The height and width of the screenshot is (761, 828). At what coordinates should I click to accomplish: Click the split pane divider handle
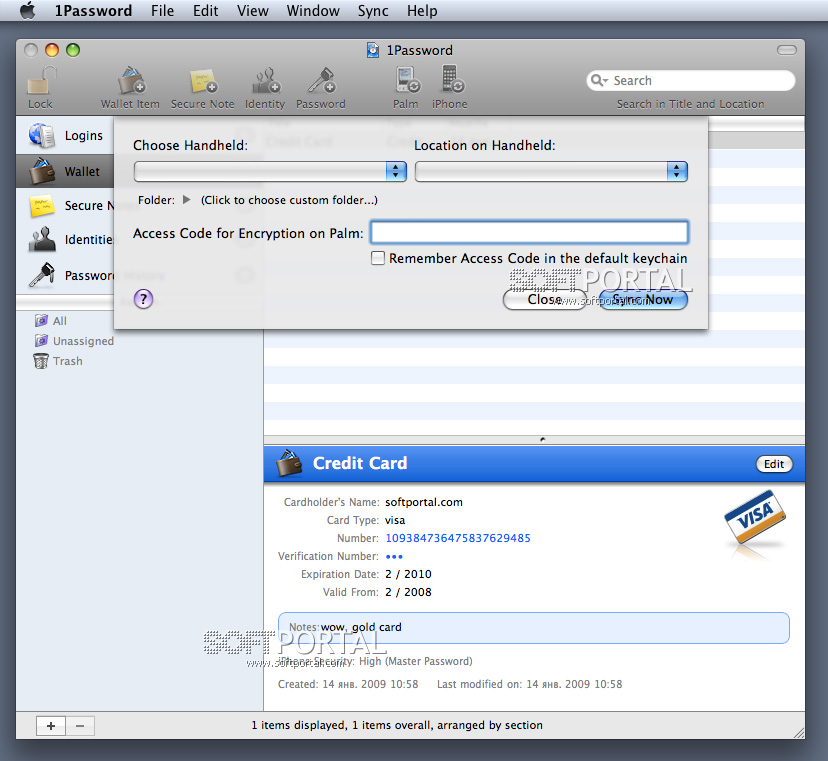tap(542, 439)
